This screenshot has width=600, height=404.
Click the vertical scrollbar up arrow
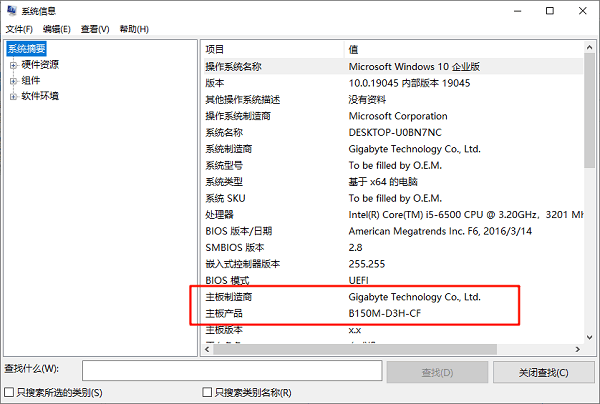[589, 47]
